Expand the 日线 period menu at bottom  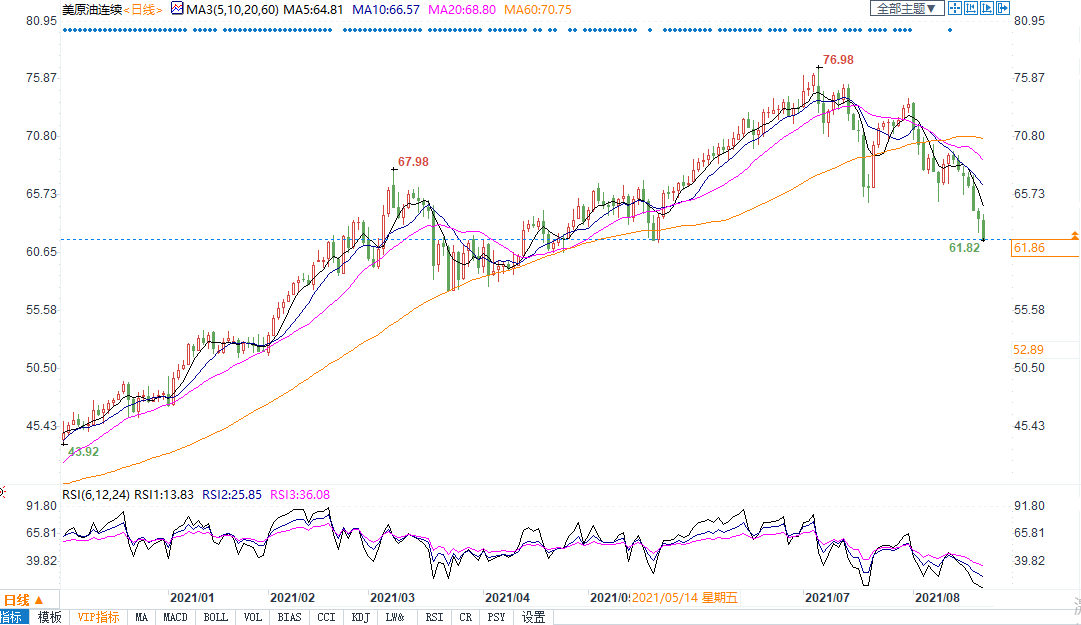16,600
